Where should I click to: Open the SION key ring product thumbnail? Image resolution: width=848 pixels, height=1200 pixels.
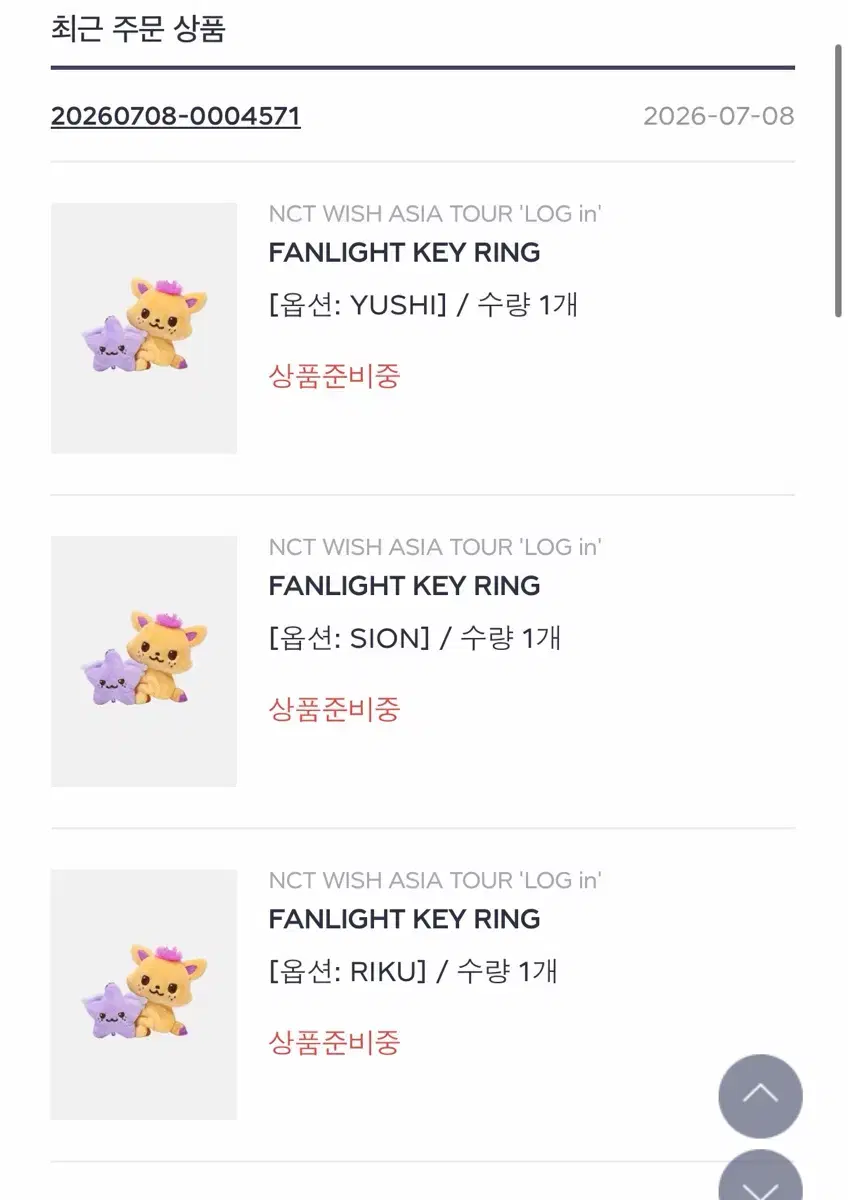click(144, 661)
